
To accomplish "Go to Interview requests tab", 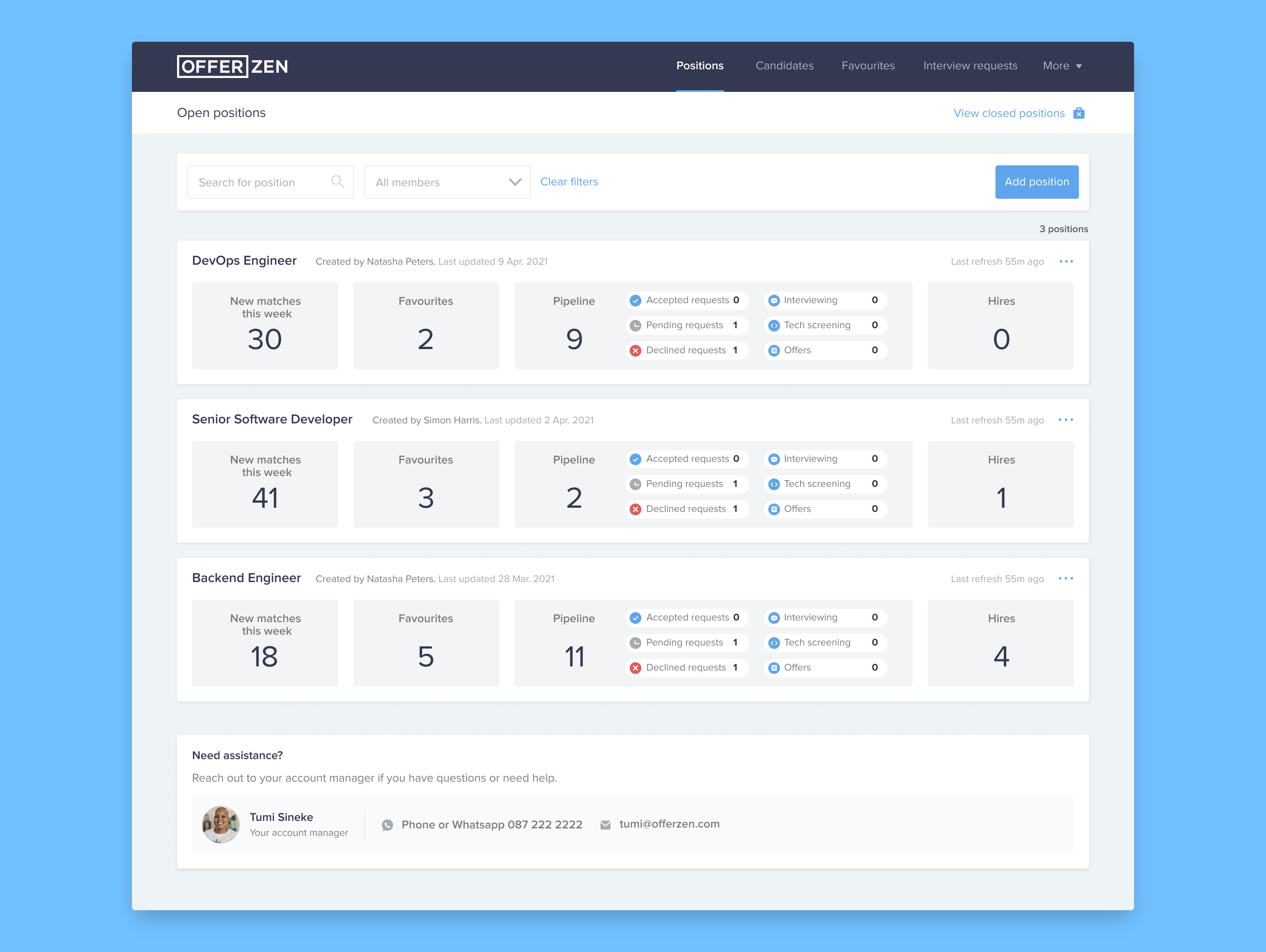I will 970,66.
